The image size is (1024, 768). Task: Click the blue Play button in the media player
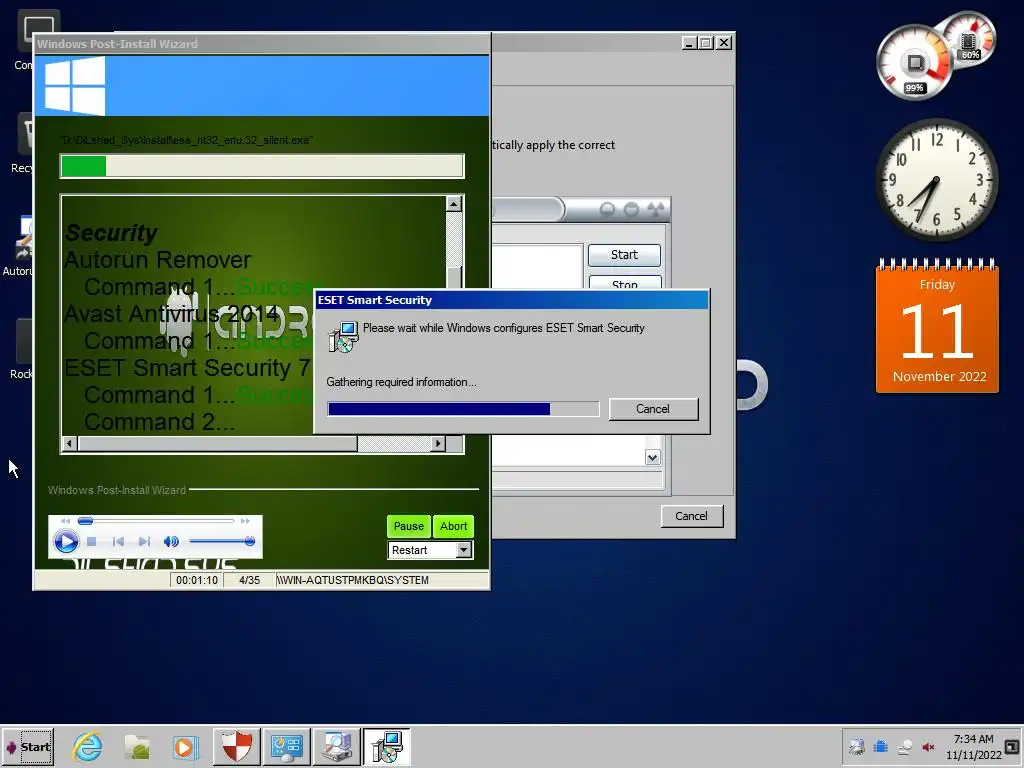(66, 541)
